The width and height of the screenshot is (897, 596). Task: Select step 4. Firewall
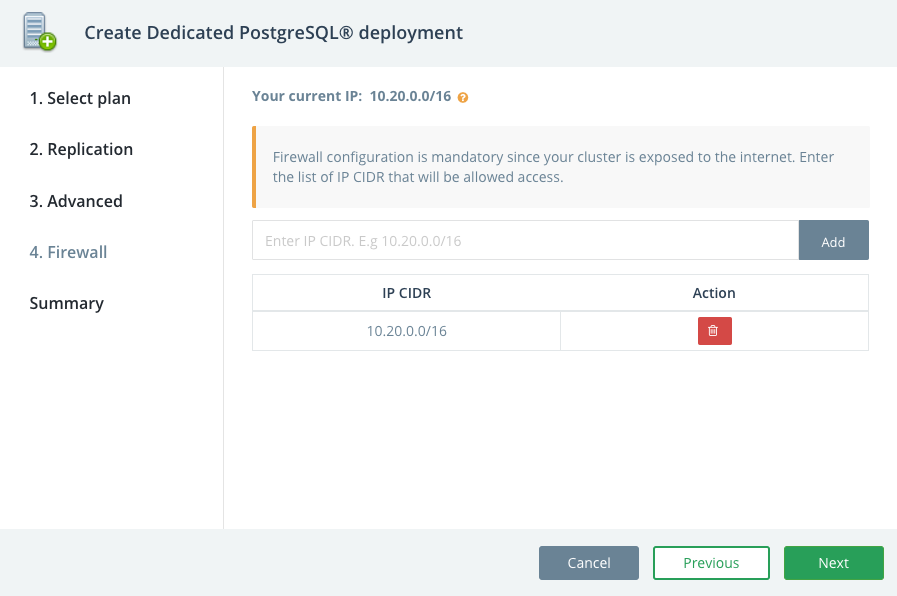tap(68, 252)
